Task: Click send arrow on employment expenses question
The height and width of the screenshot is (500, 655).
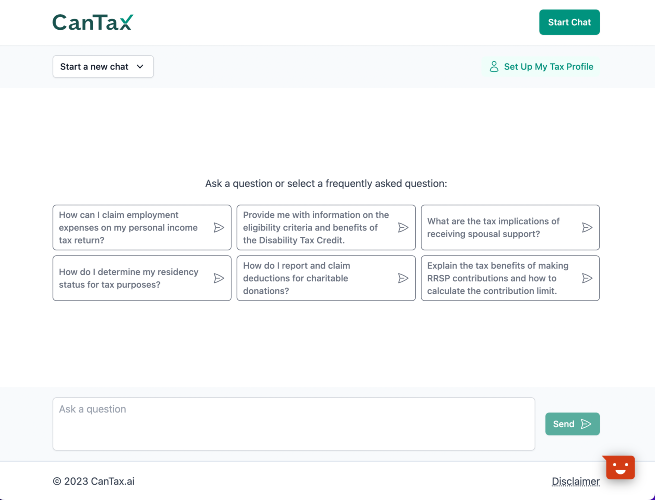Action: (219, 228)
